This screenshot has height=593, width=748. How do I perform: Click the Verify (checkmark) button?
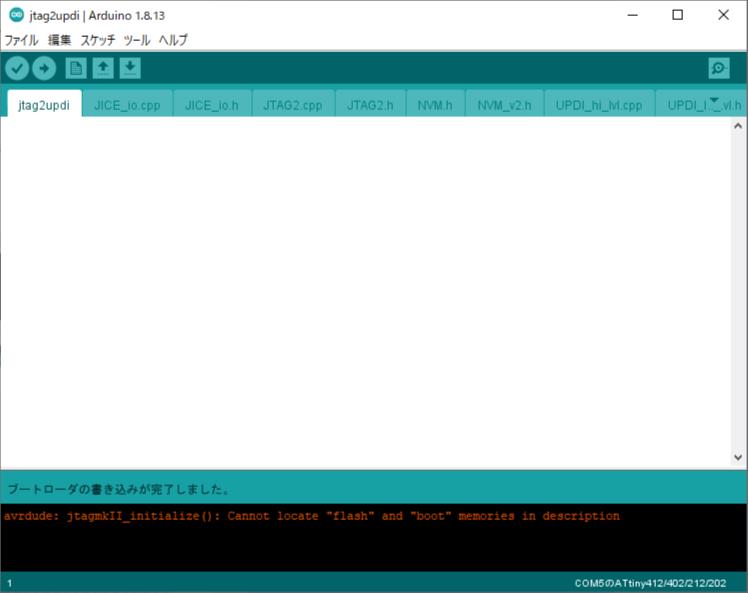(17, 69)
